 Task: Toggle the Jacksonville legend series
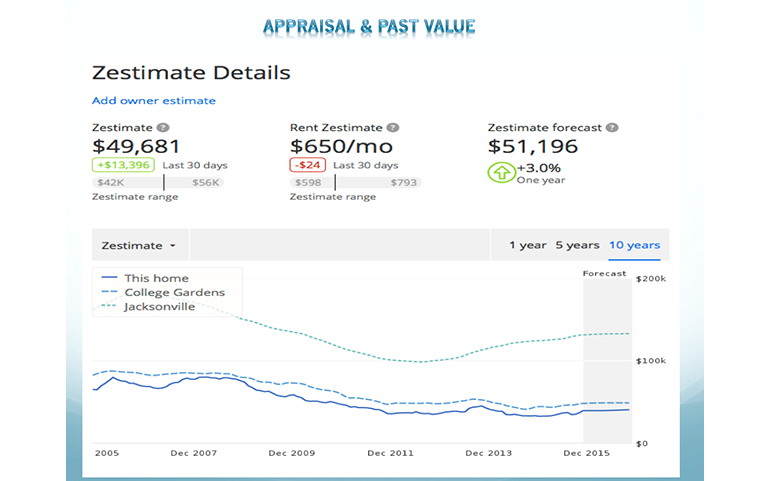159,307
